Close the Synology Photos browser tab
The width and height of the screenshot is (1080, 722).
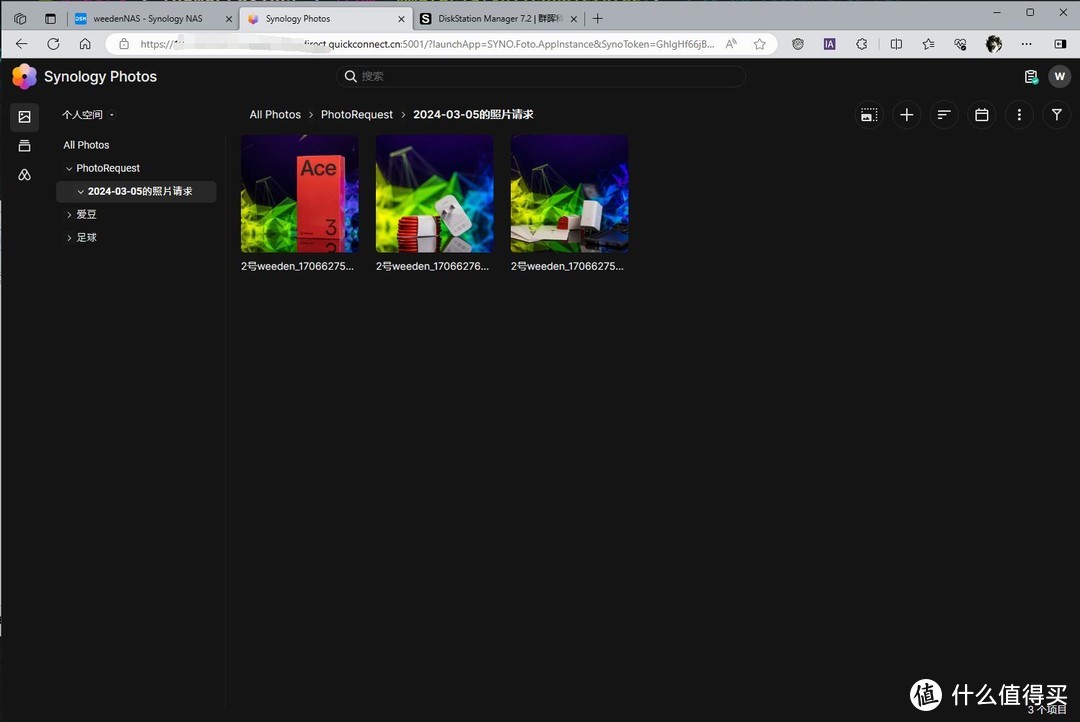tap(402, 19)
